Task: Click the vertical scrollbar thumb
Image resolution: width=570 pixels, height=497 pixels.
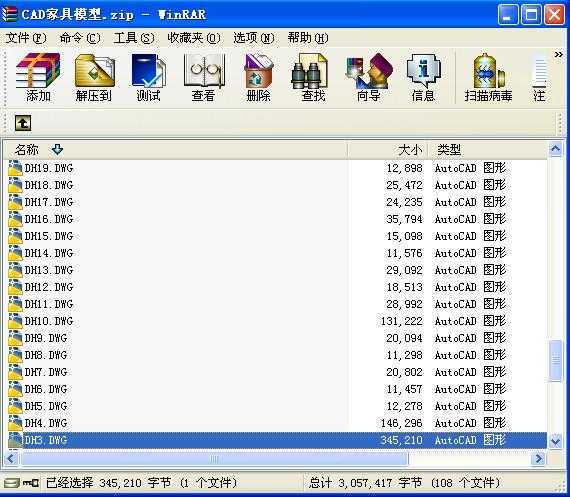Action: pyautogui.click(x=555, y=360)
